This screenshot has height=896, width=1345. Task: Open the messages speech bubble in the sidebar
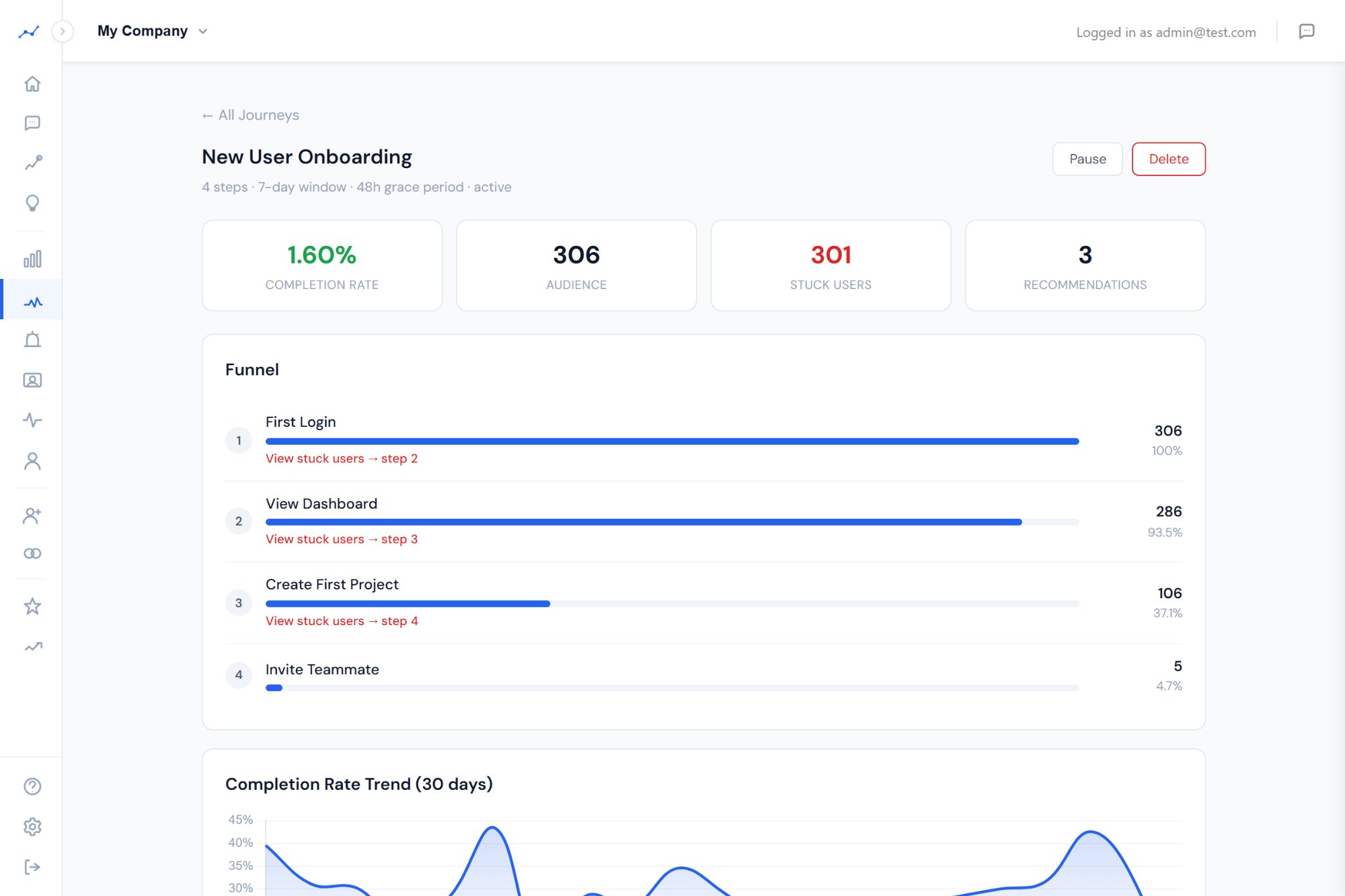(32, 123)
